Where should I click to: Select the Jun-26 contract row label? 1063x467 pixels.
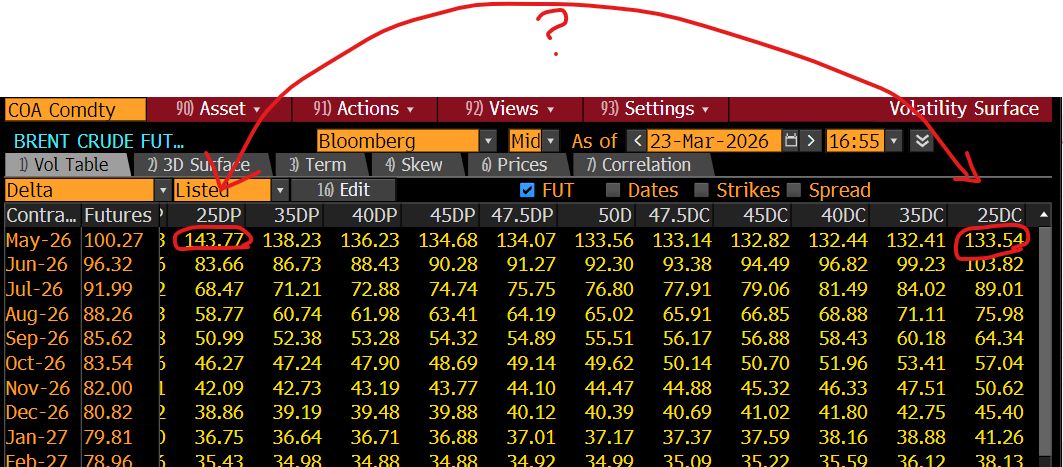[36, 264]
